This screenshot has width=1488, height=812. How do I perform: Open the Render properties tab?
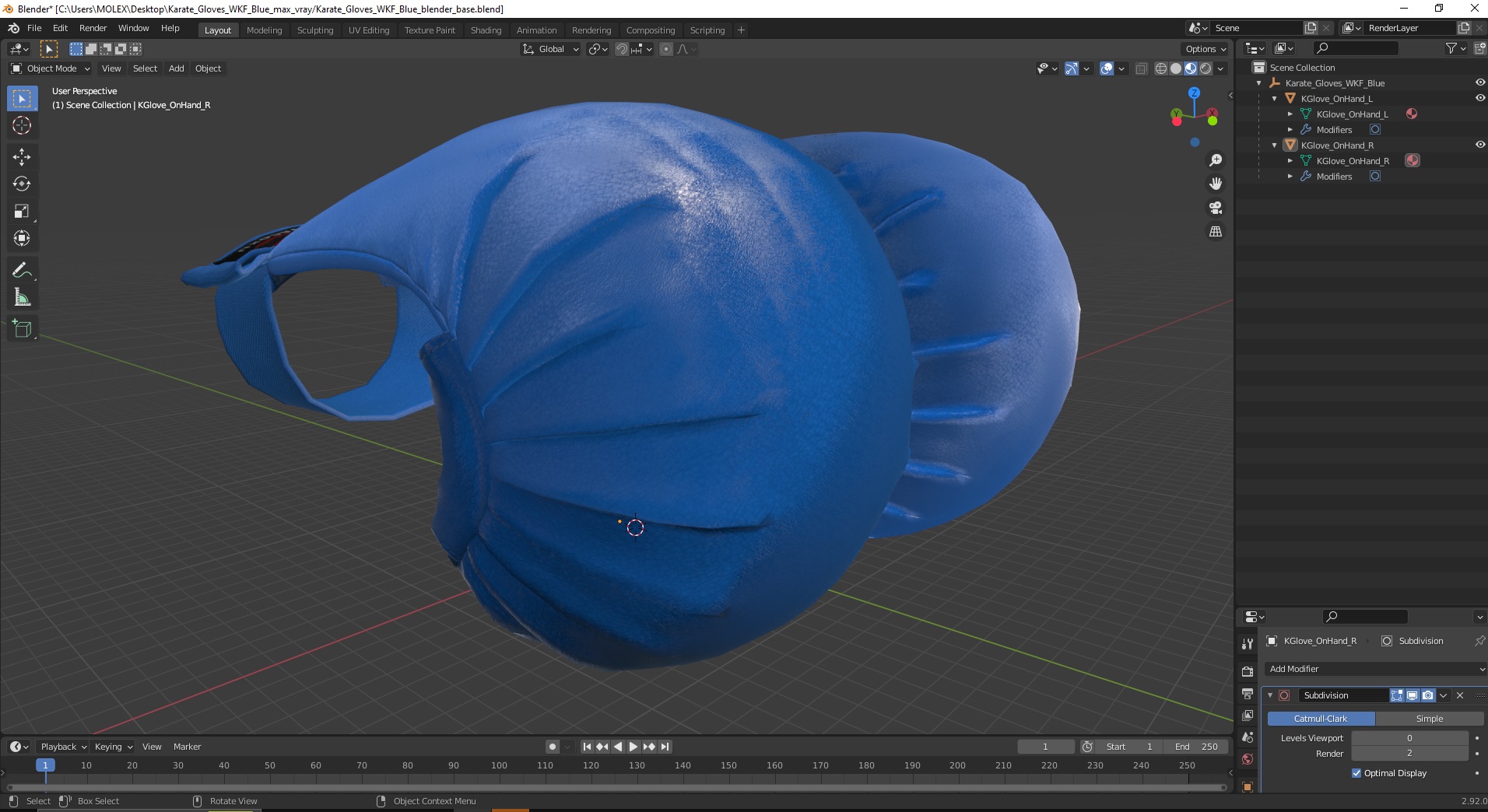1248,671
